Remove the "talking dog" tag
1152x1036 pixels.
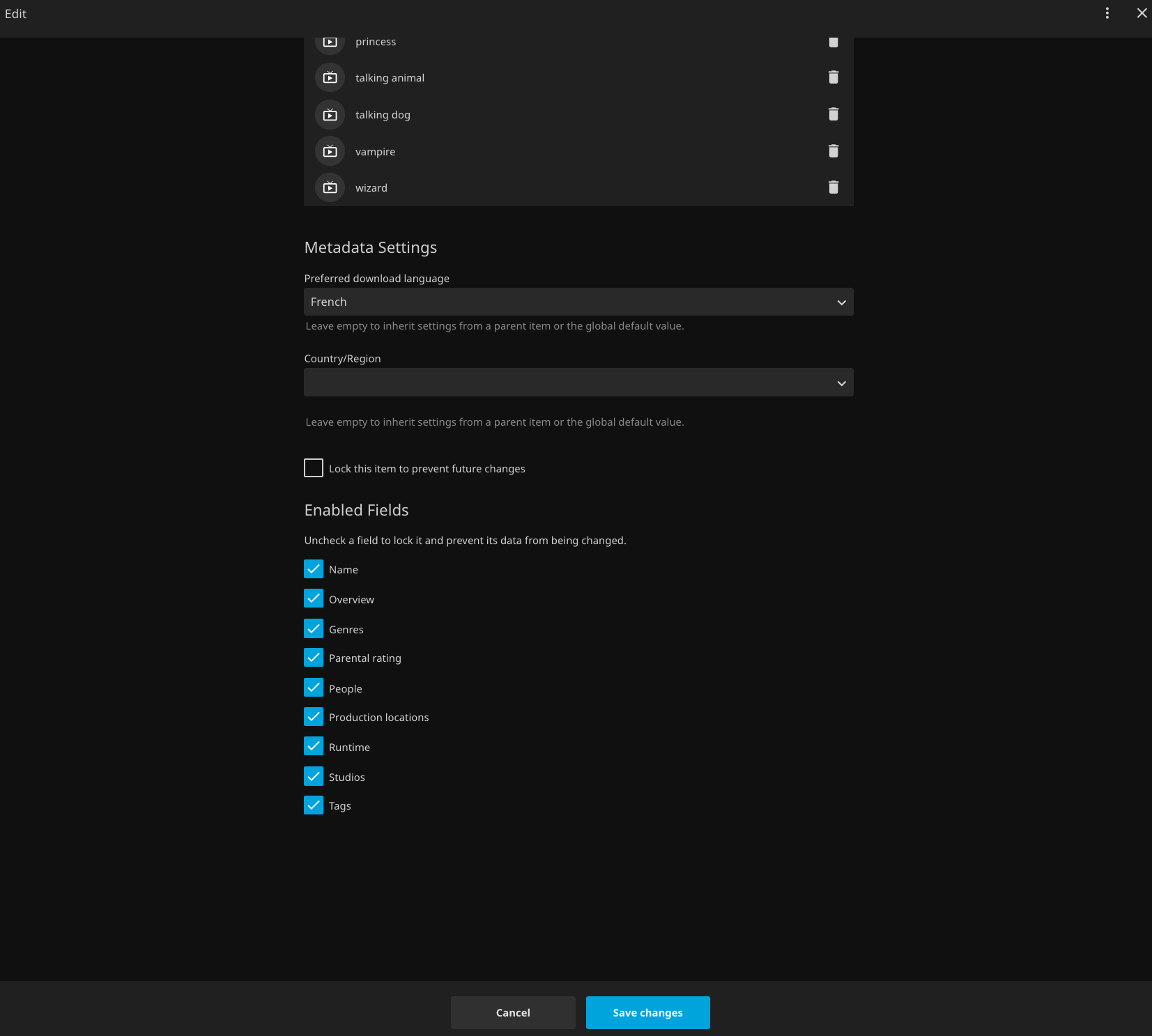point(833,114)
